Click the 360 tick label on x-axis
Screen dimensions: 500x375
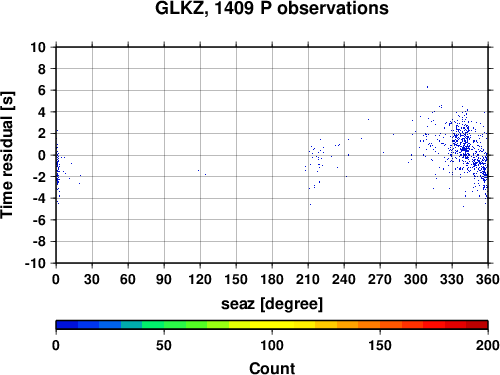[x=488, y=279]
